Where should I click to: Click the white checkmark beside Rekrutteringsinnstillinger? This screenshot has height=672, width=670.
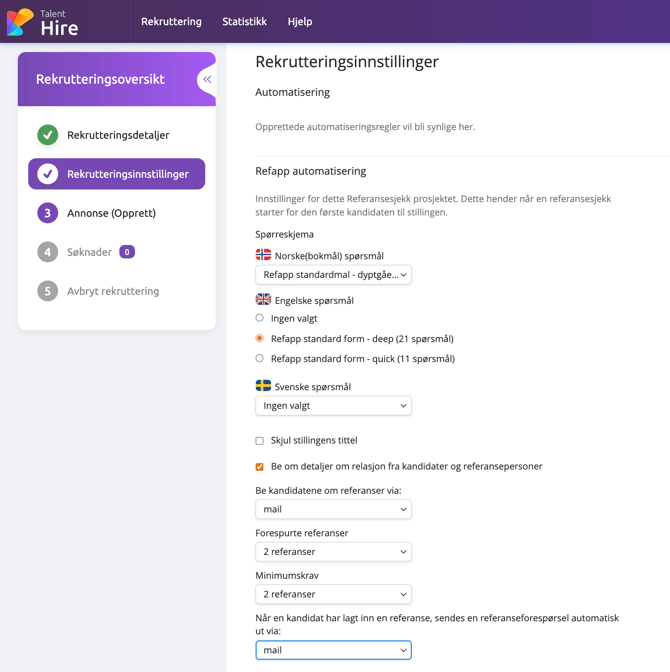click(47, 174)
